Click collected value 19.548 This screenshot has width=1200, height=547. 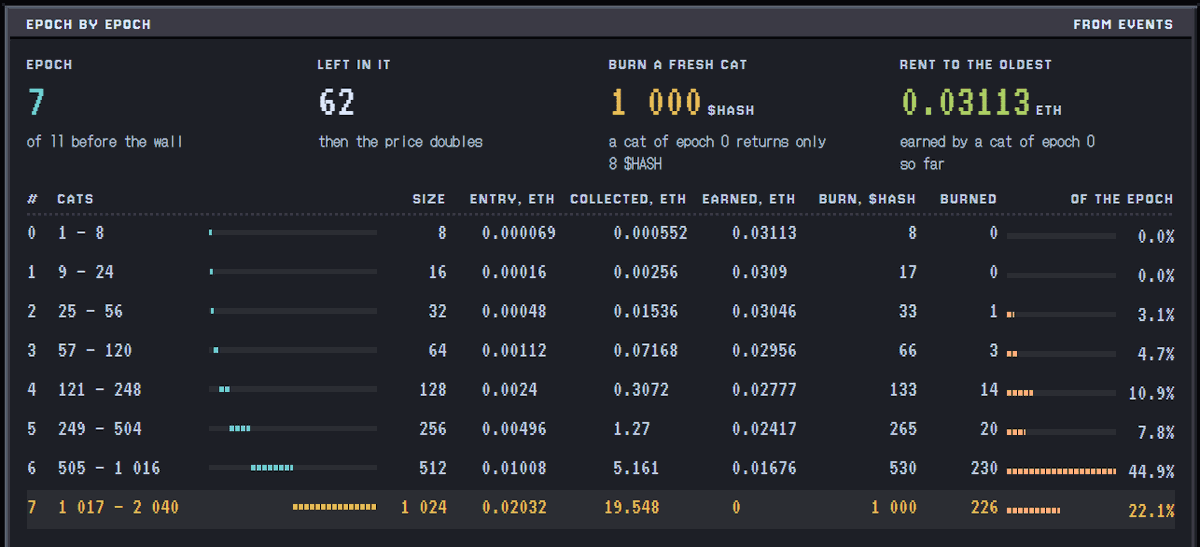pyautogui.click(x=632, y=508)
